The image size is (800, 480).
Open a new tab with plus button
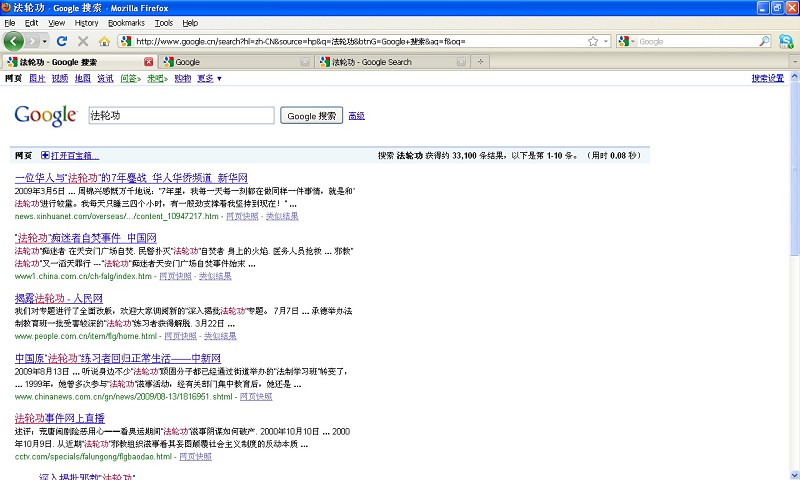tap(482, 62)
